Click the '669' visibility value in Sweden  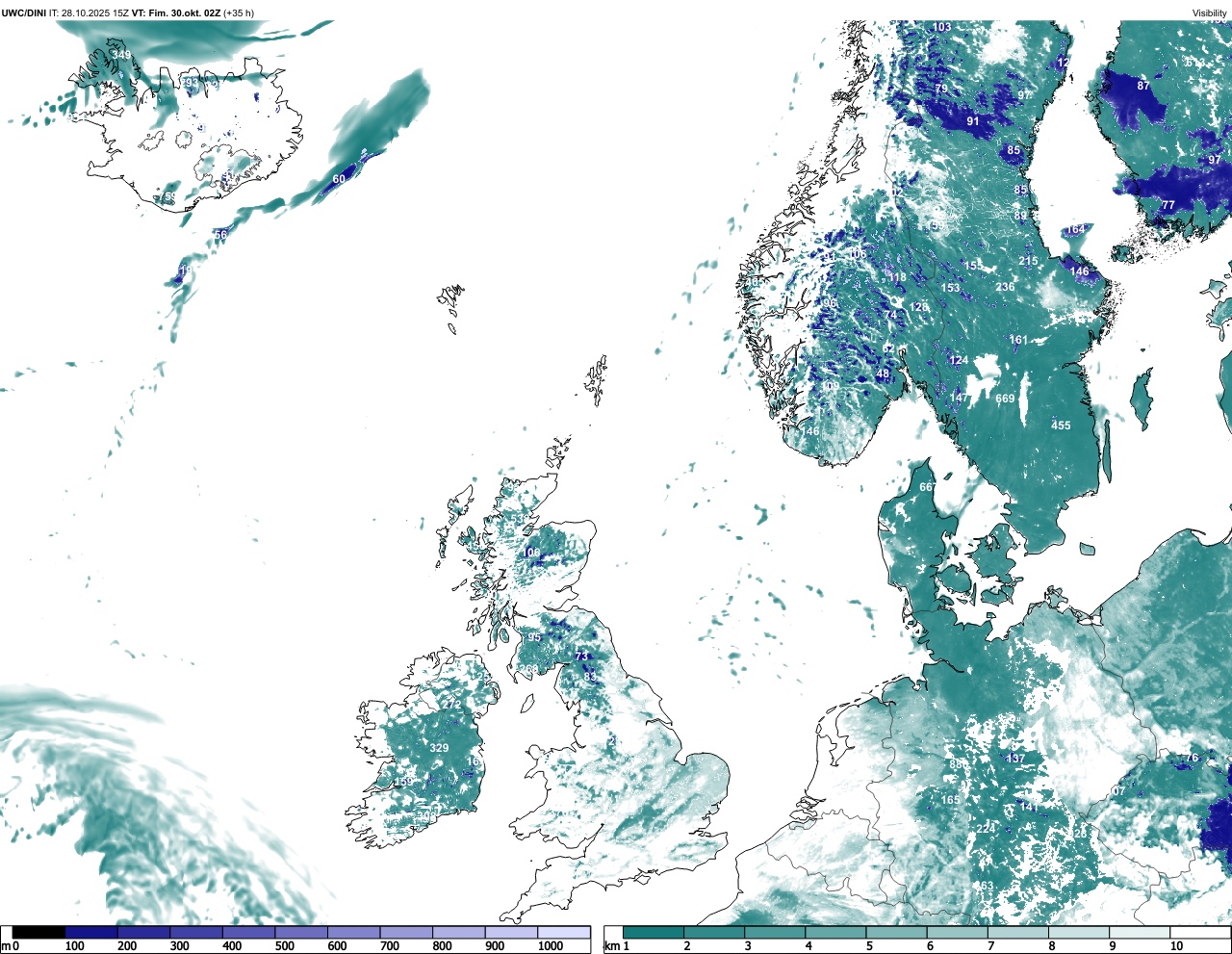tap(1005, 399)
